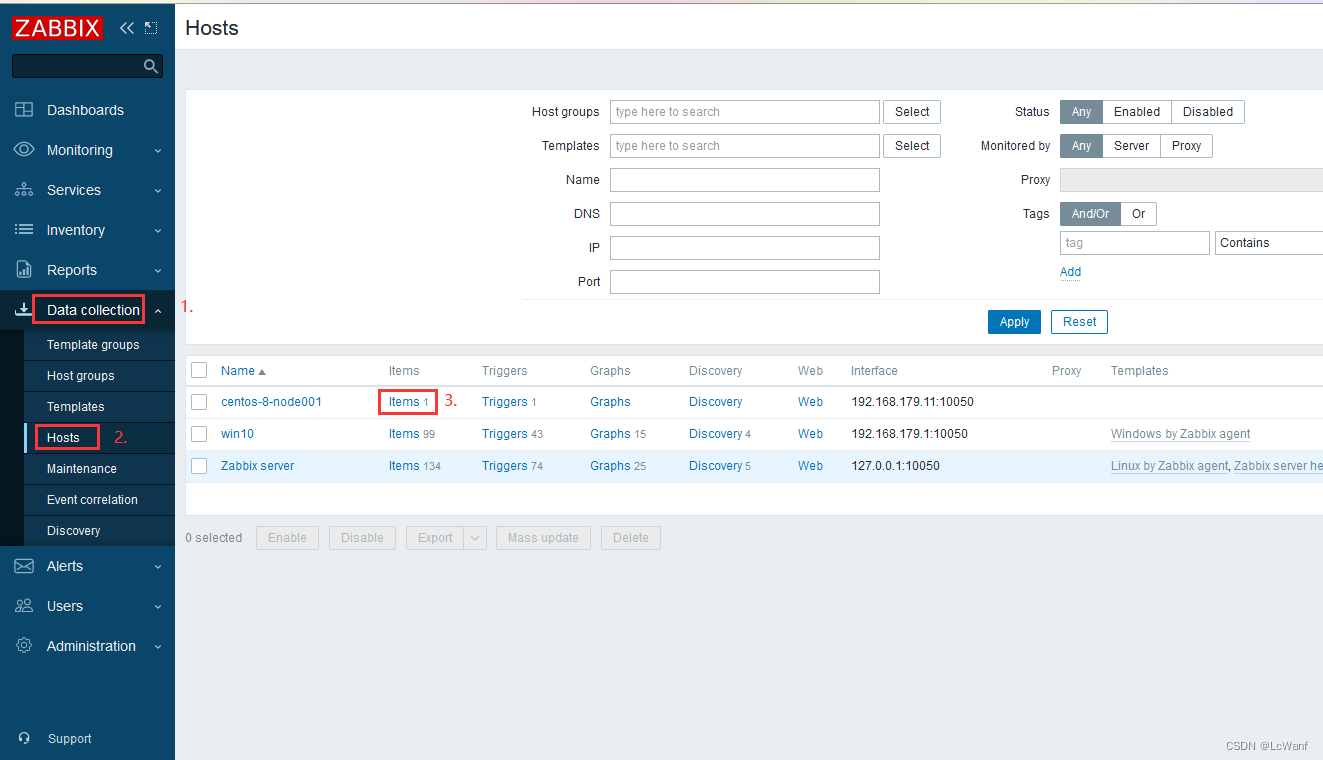Click the Services icon
Screen dimensions: 1323x760
(x=24, y=190)
